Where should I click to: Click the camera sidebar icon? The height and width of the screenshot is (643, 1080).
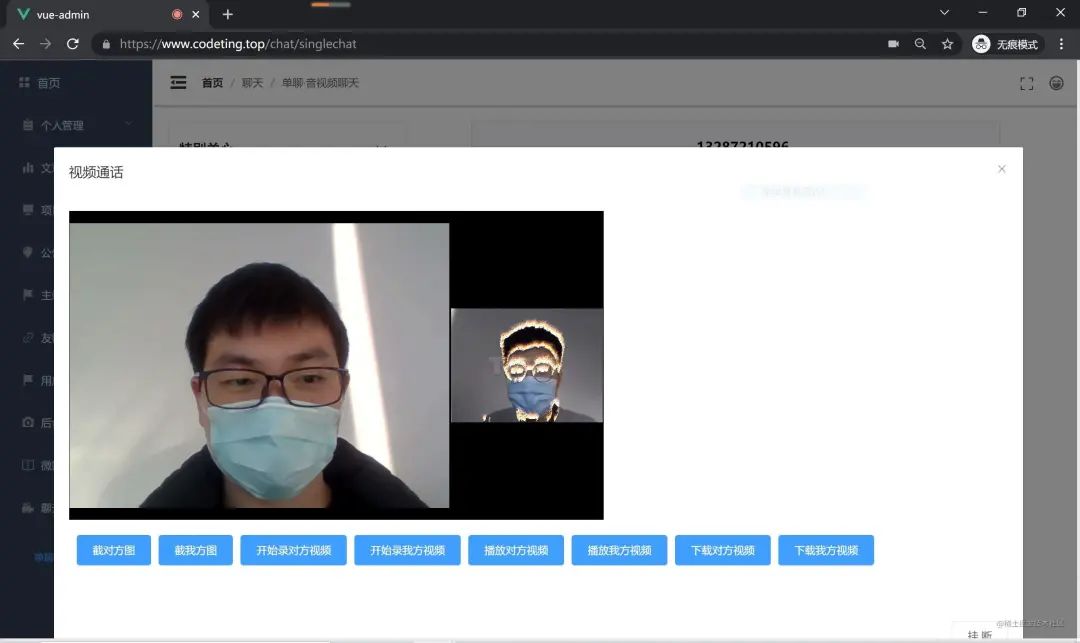[28, 422]
